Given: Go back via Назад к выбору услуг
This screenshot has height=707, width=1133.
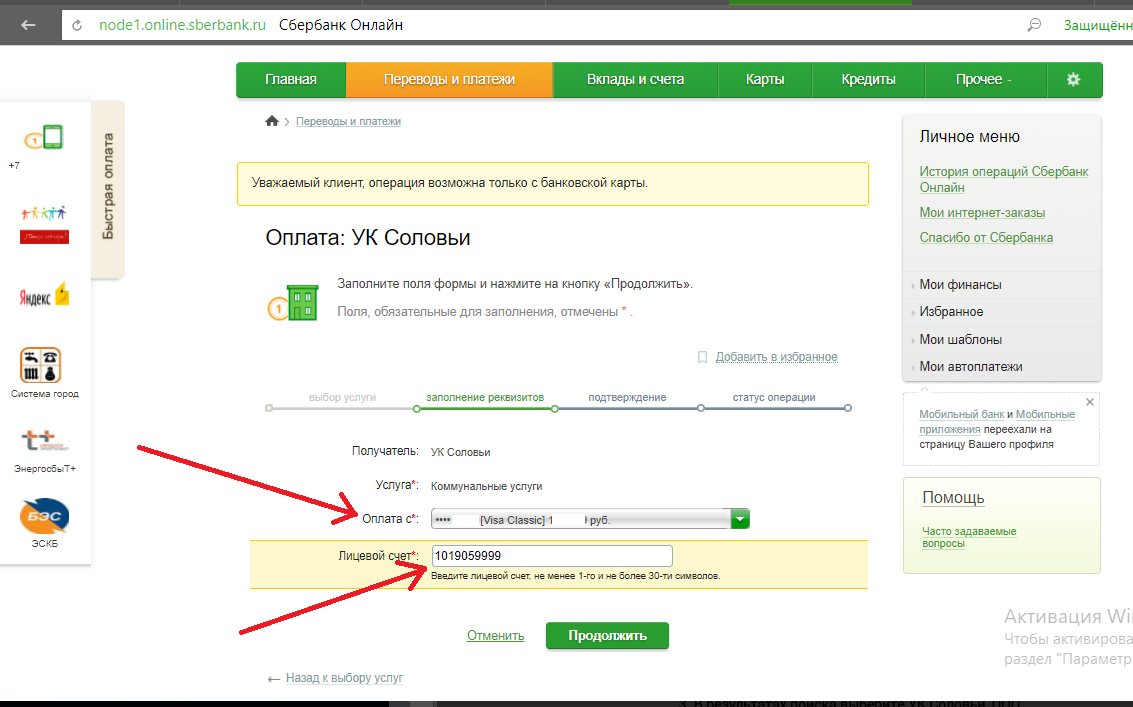Looking at the screenshot, I should coord(344,678).
